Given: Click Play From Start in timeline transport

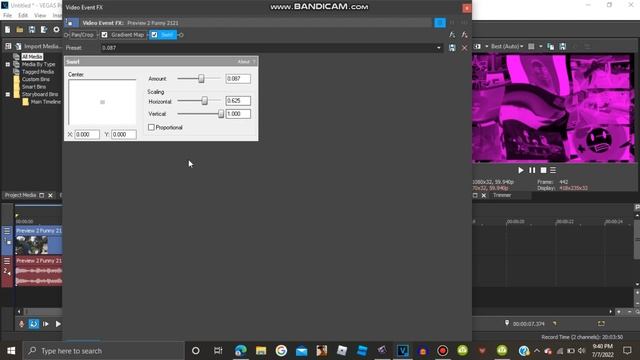Looking at the screenshot, I should pos(45,324).
